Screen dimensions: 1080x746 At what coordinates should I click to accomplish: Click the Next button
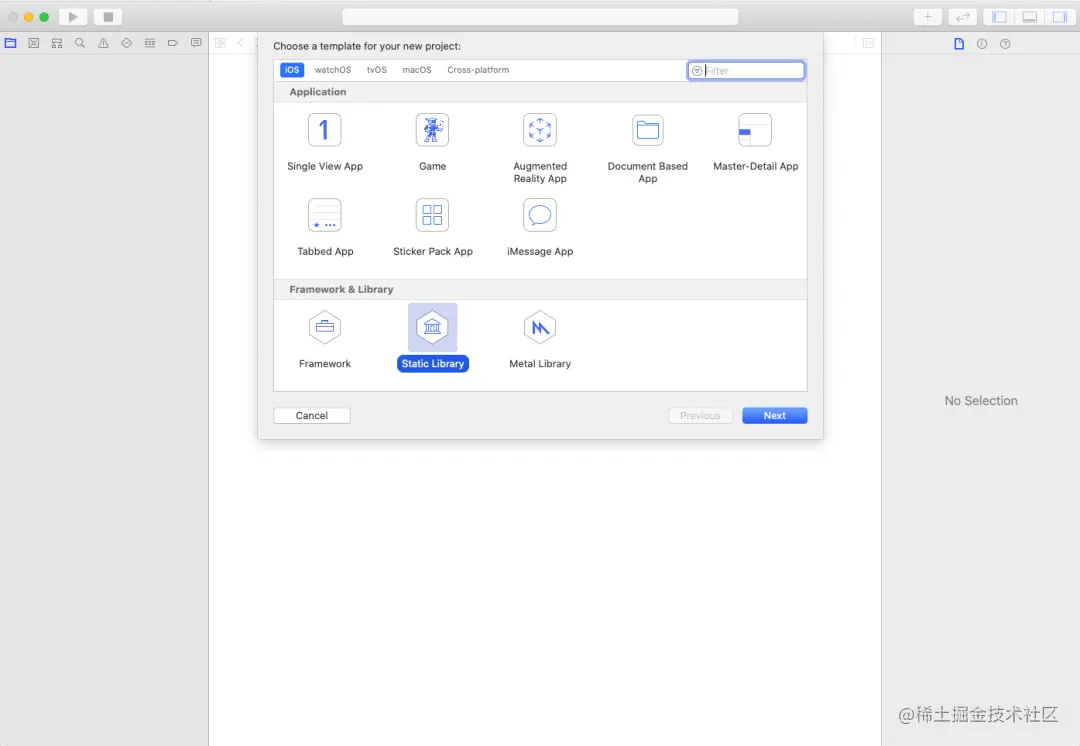[774, 415]
